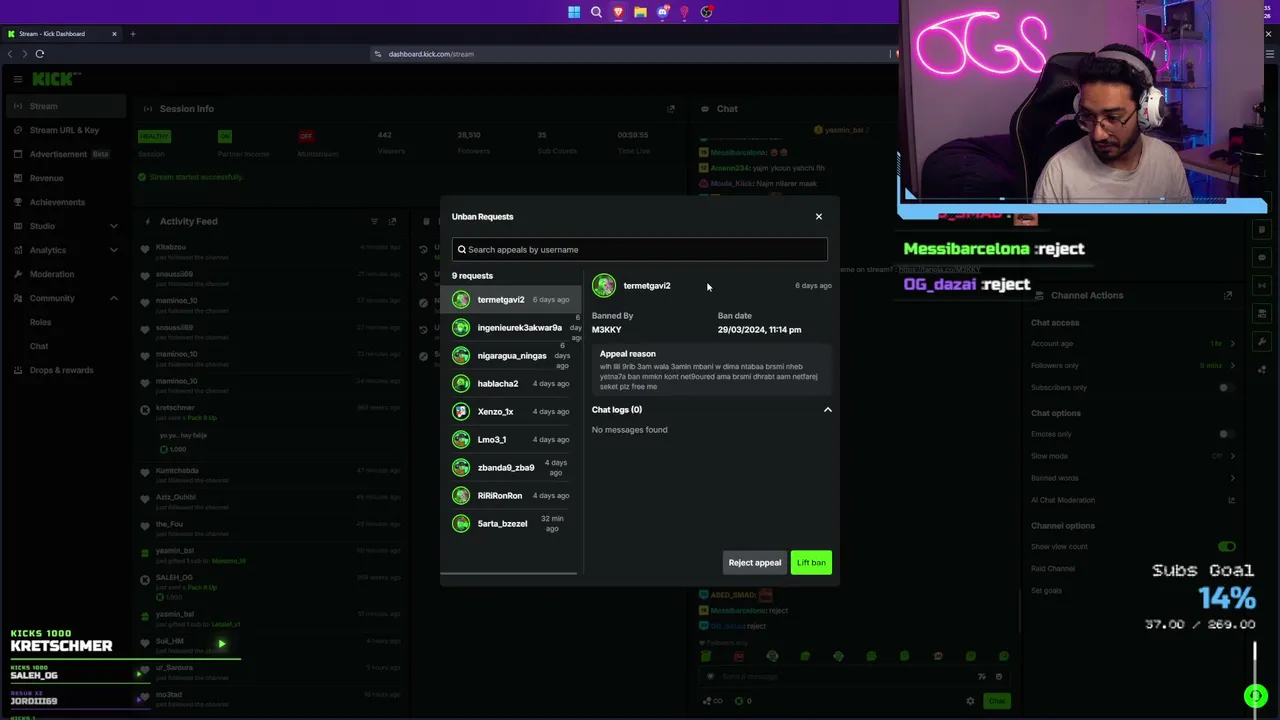Open a new browser tab
The image size is (1280, 720).
point(133,34)
